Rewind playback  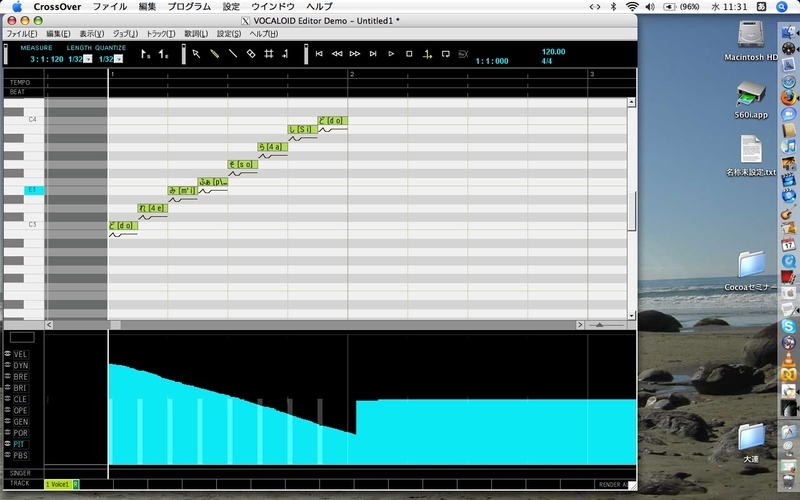tap(337, 54)
